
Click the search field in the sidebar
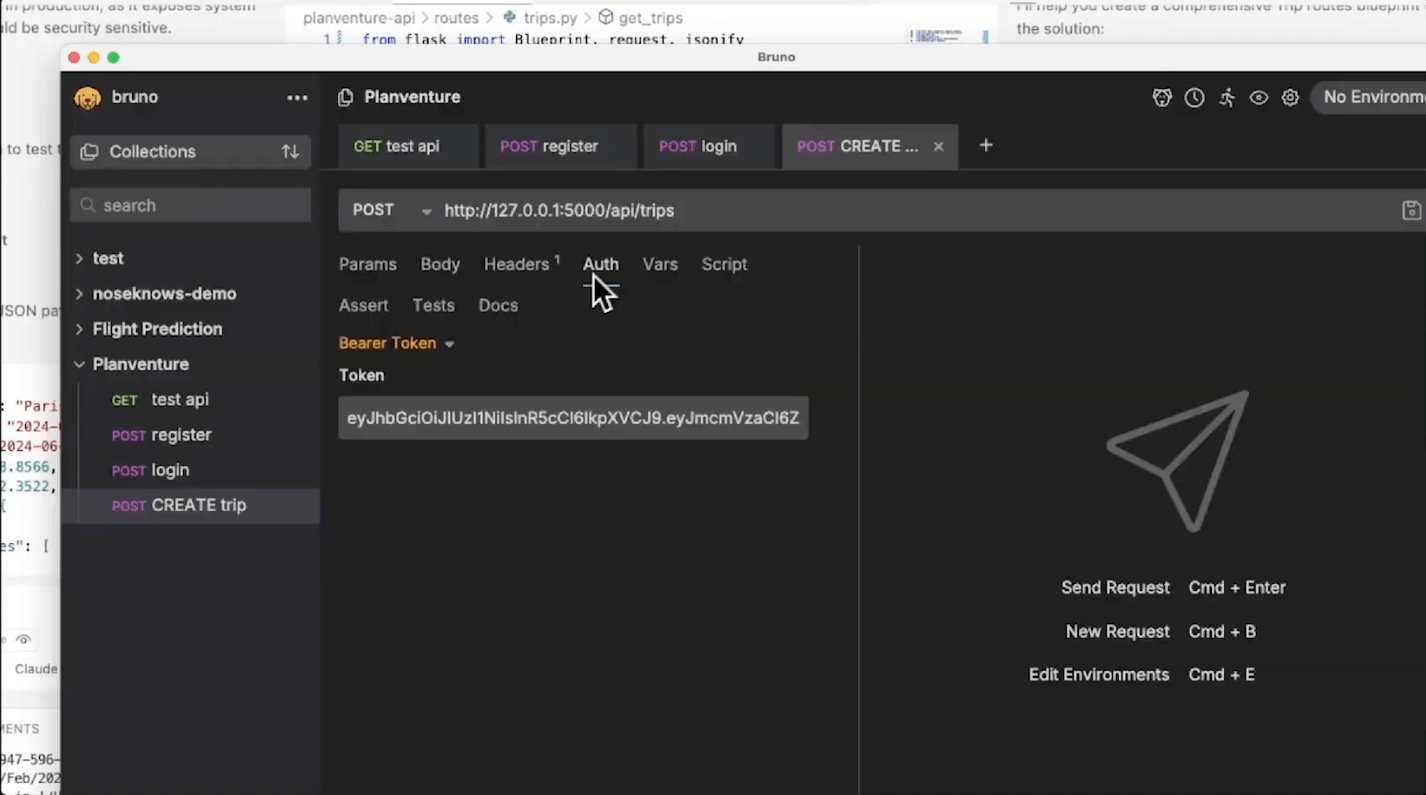(190, 205)
